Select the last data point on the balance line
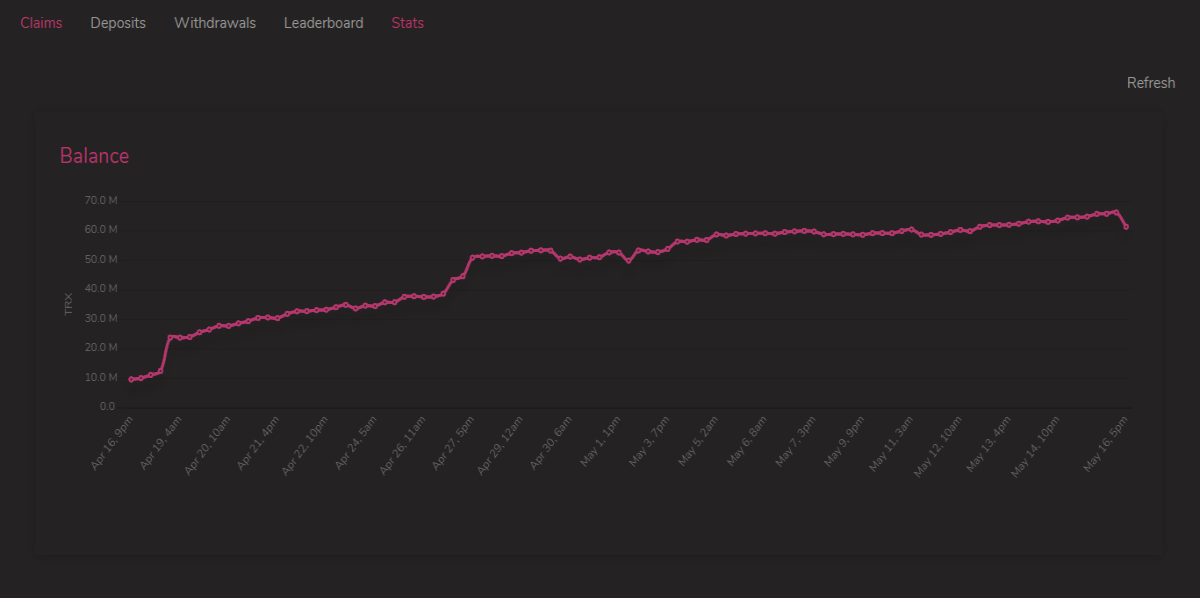The image size is (1200, 598). 1126,227
